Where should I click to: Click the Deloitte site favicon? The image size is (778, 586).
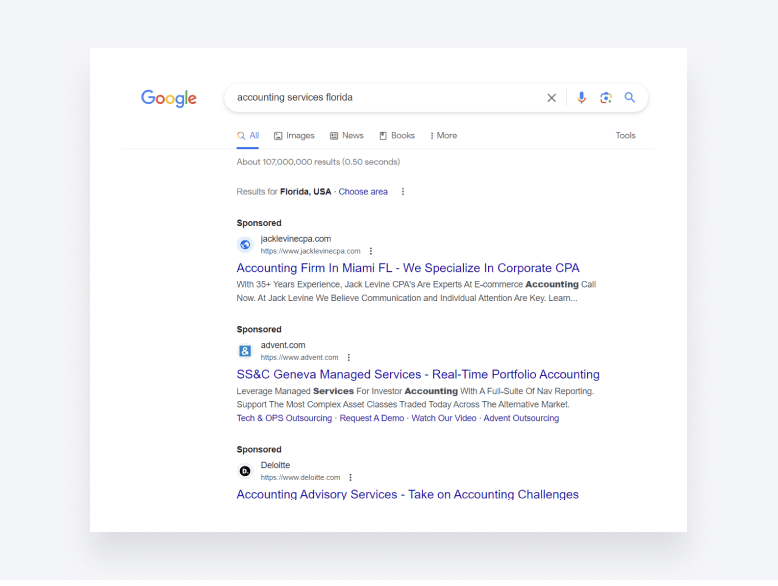pos(245,471)
